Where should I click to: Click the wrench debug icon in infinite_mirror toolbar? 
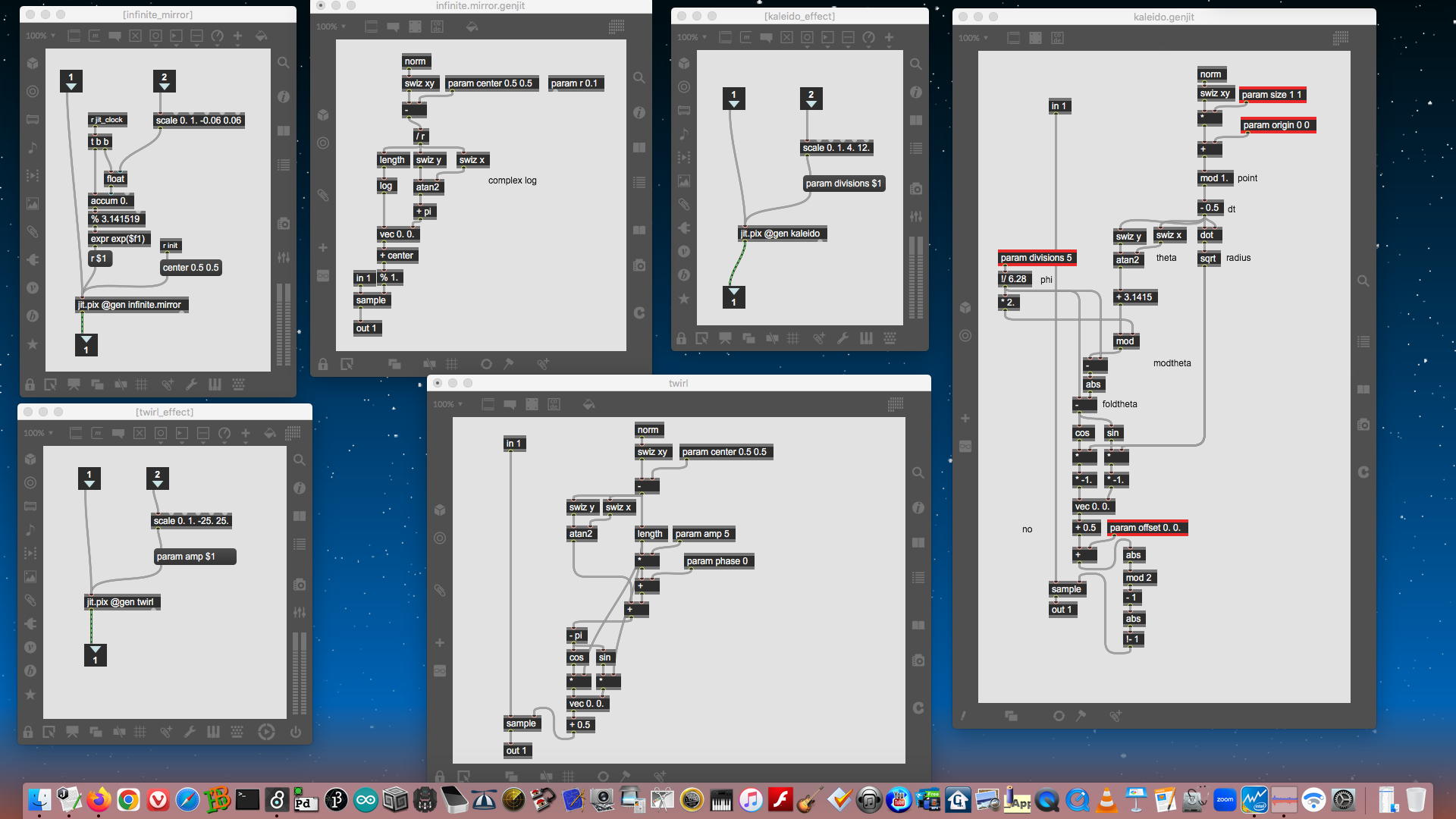pos(191,384)
